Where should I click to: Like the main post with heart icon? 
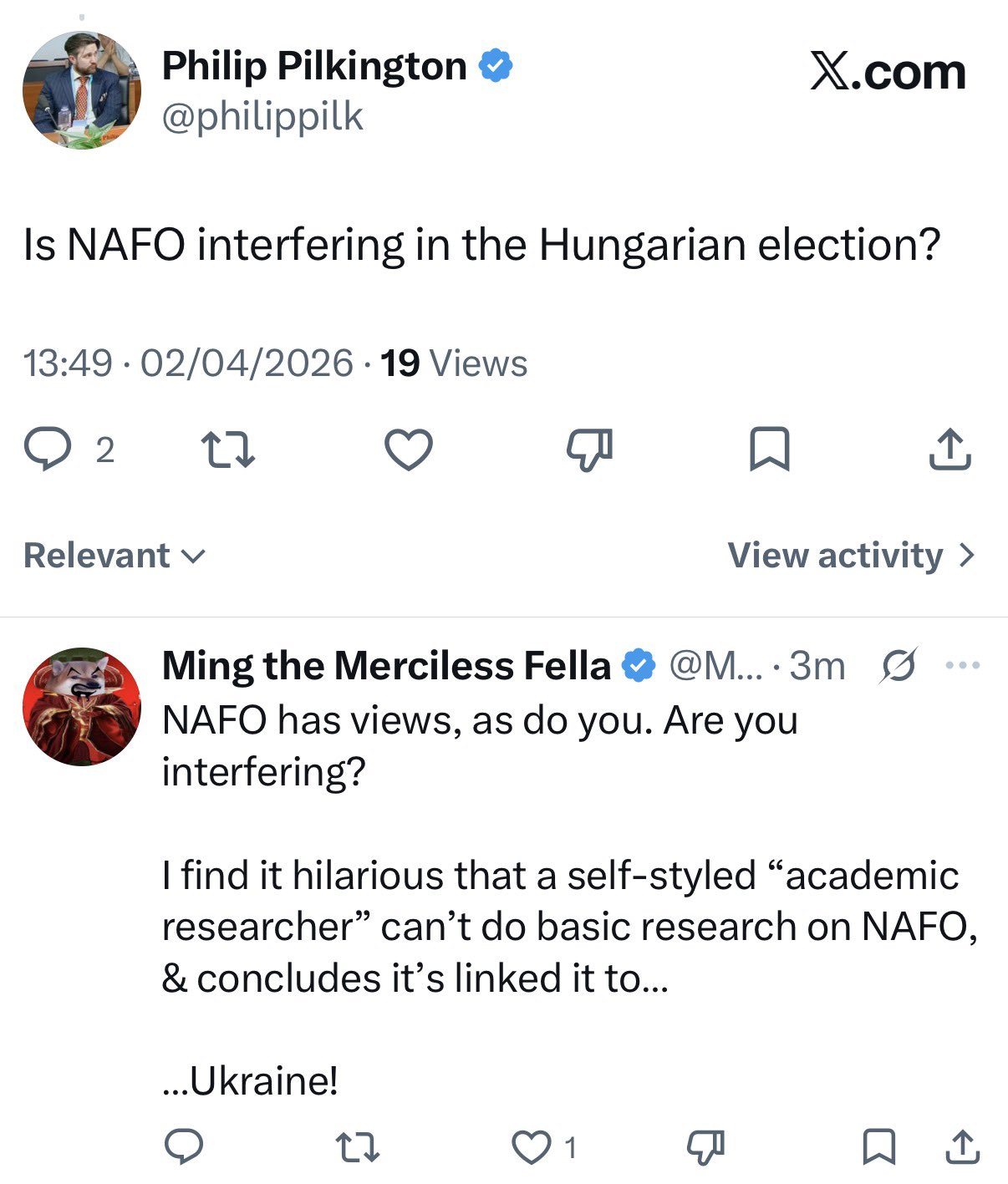[x=409, y=449]
